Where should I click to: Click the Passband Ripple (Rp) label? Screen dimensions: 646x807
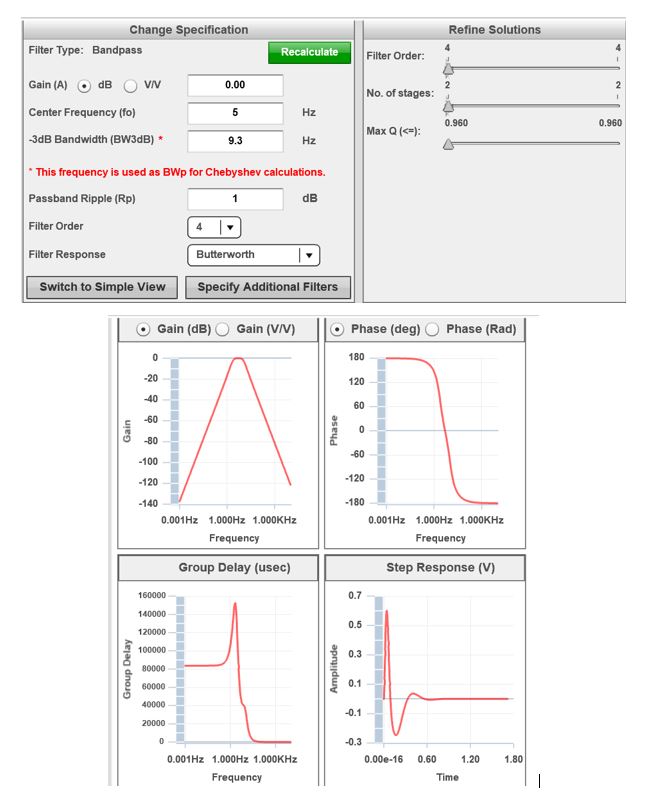click(82, 199)
